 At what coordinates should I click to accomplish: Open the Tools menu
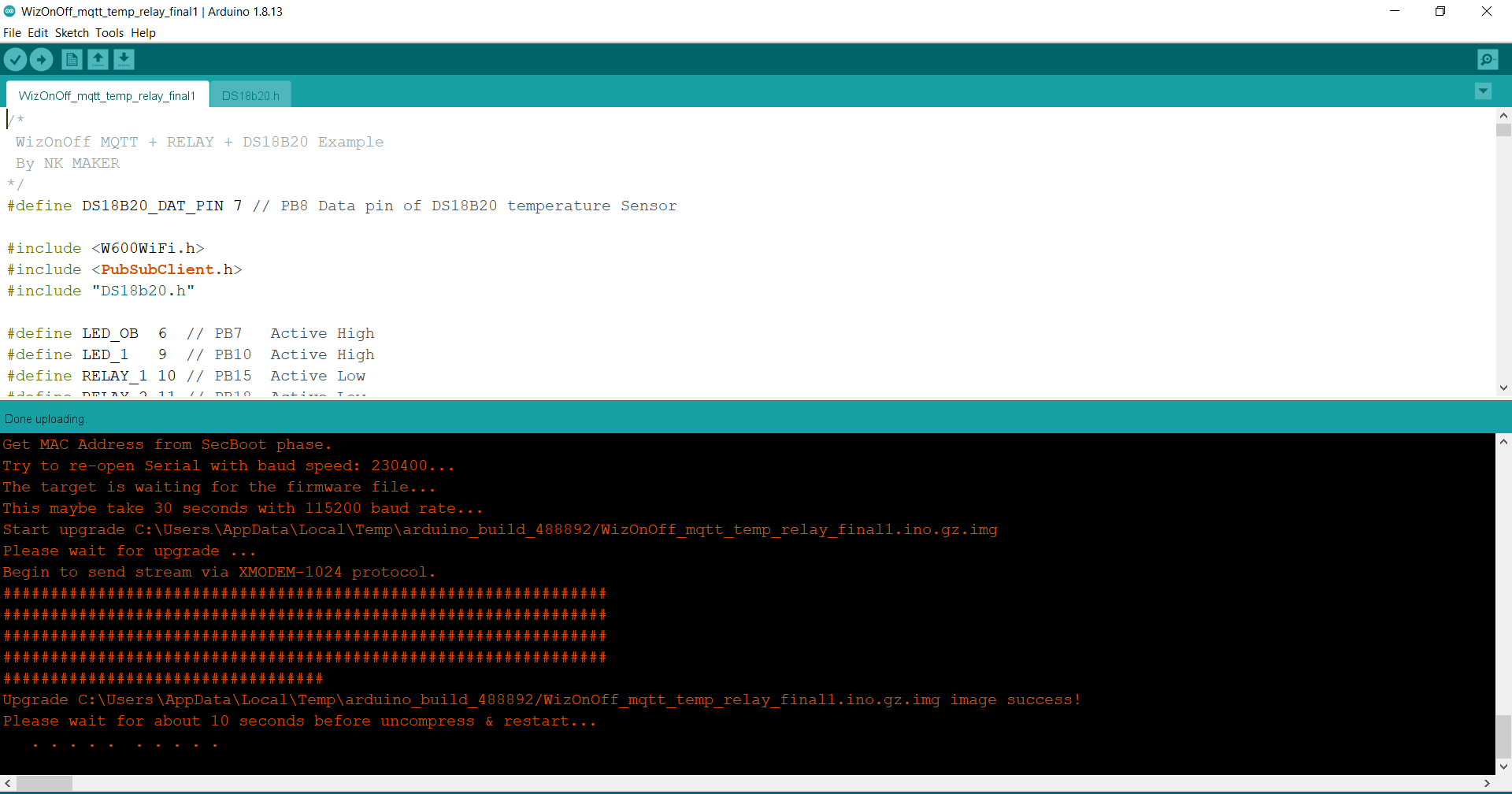coord(109,33)
